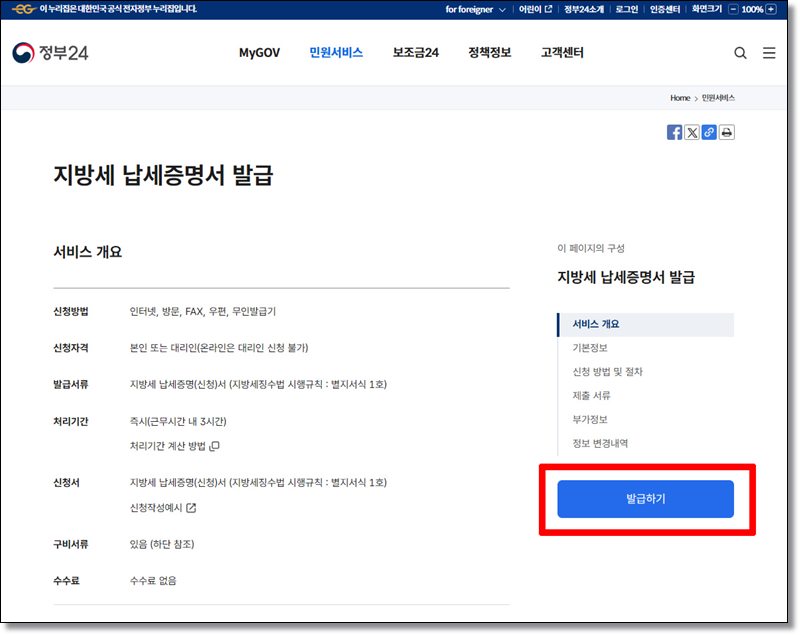800x635 pixels.
Task: Decrease screen size with minus button
Action: (x=733, y=9)
